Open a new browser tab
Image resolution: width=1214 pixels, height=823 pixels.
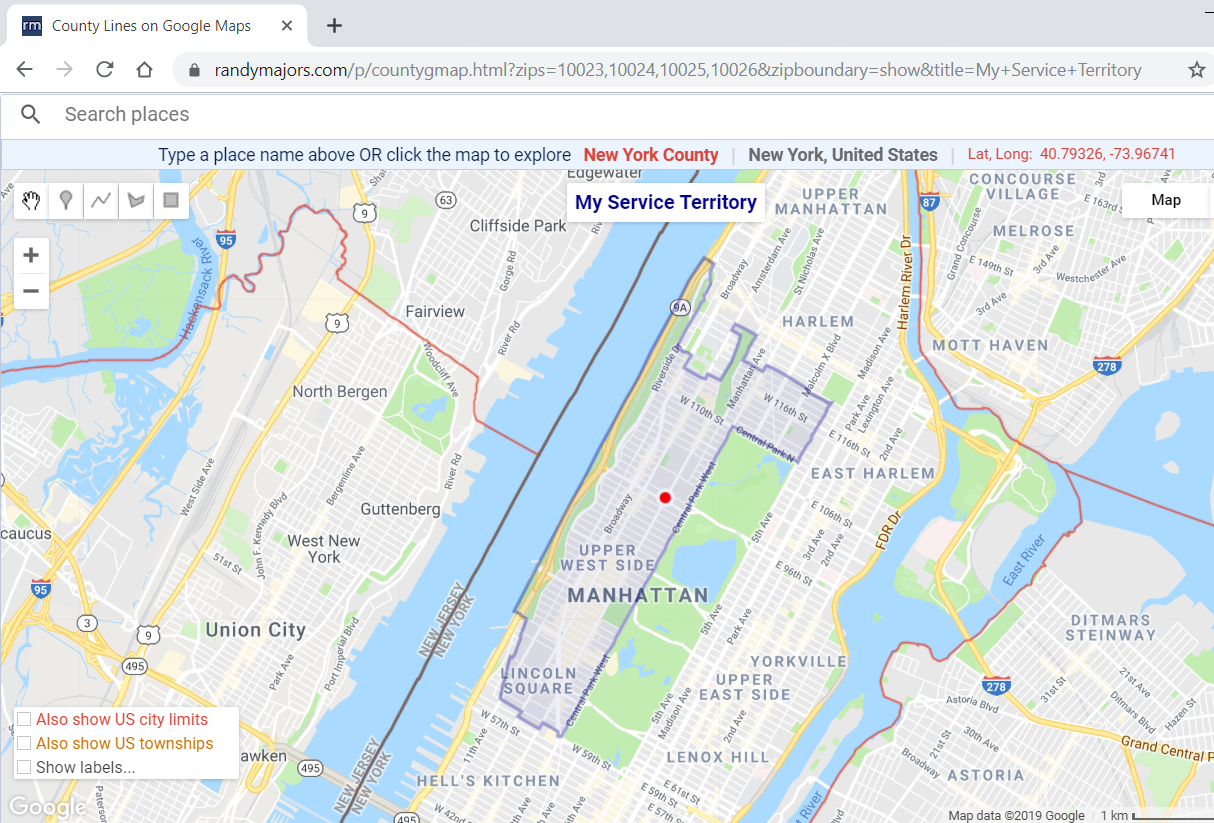[334, 25]
